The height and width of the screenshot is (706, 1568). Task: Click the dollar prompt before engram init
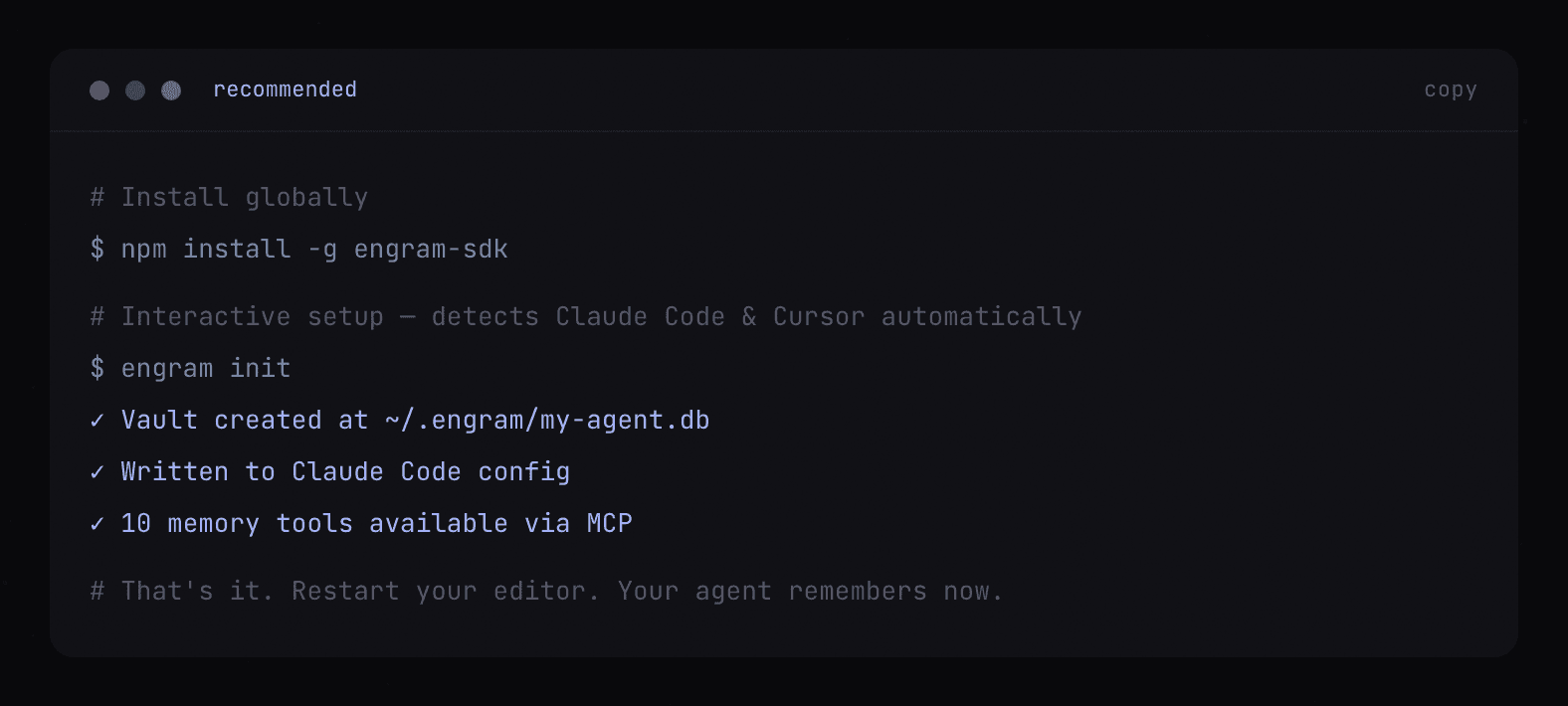point(98,368)
